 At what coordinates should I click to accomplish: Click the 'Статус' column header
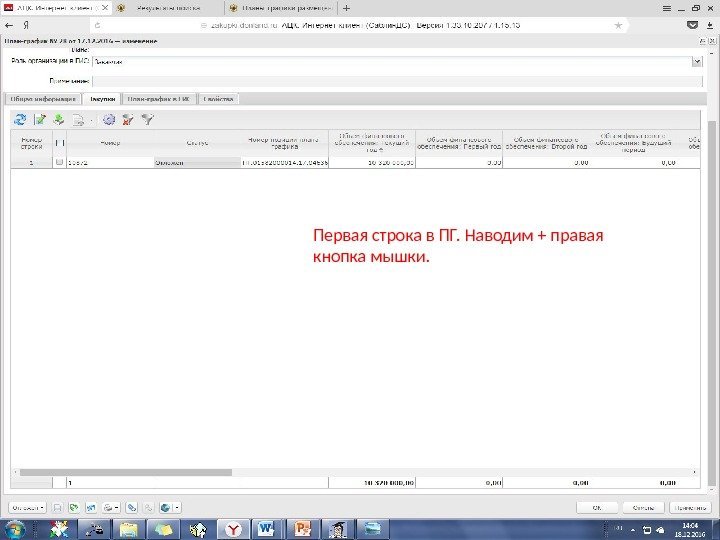coord(197,143)
